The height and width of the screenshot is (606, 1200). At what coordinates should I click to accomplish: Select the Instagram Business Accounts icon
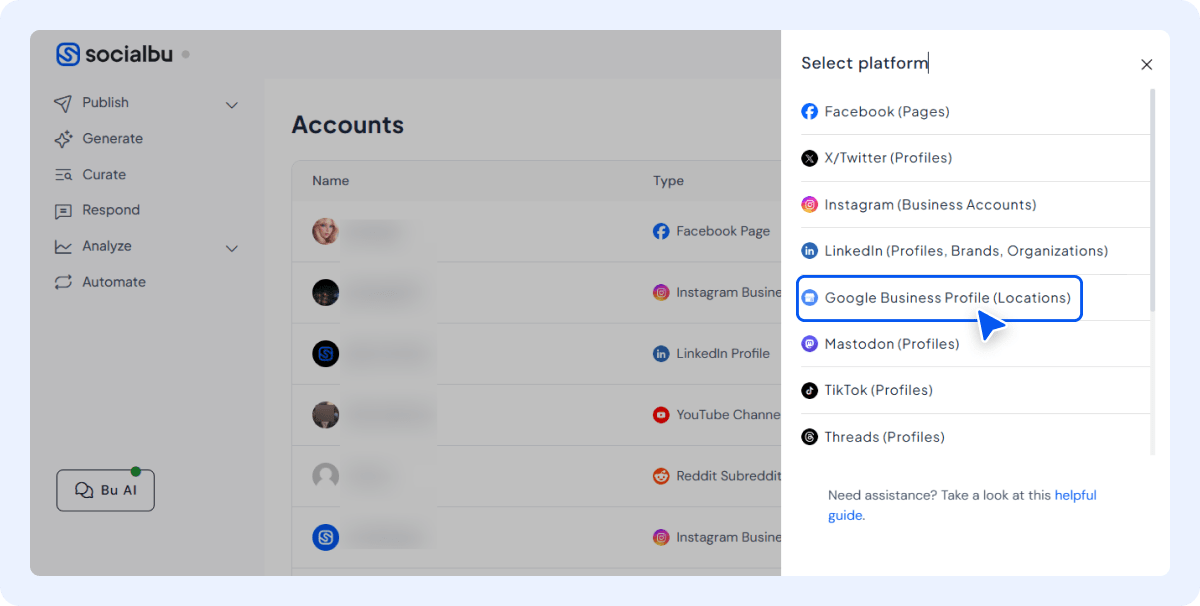tap(809, 204)
